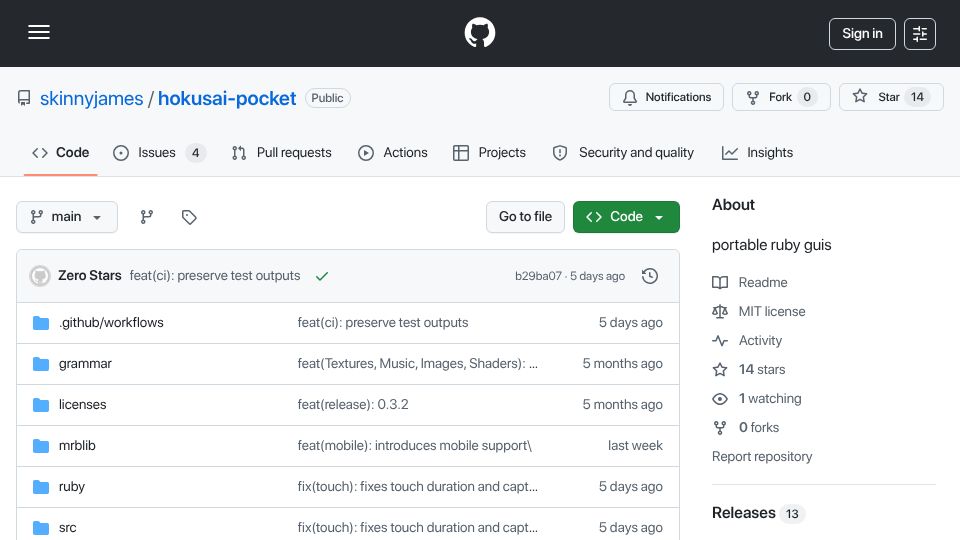Click the mrblib folder icon
The image size is (960, 540).
(41, 446)
